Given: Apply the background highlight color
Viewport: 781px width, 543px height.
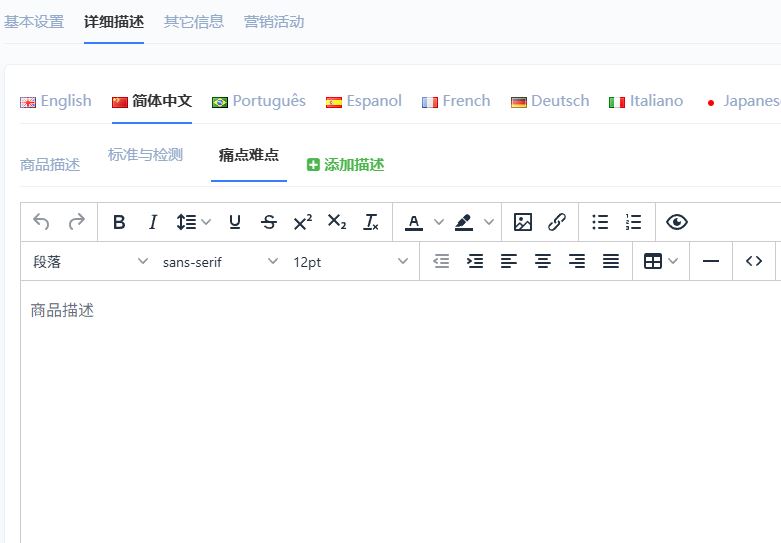Looking at the screenshot, I should 464,222.
